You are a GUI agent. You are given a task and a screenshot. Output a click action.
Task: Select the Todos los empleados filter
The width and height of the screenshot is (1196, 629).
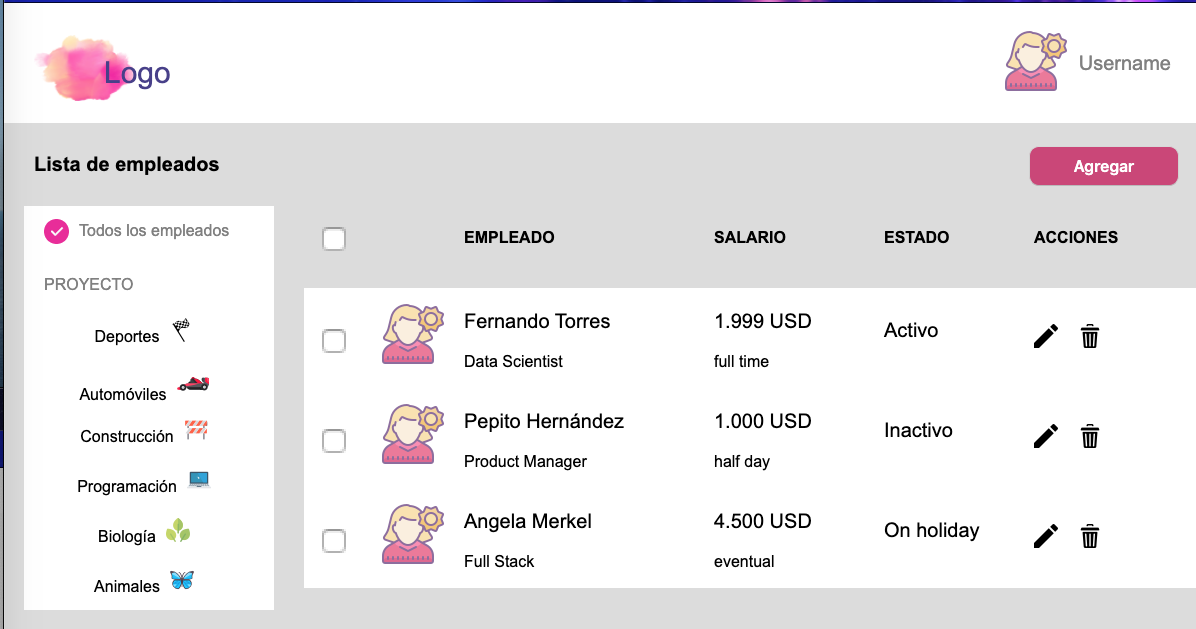(x=153, y=231)
